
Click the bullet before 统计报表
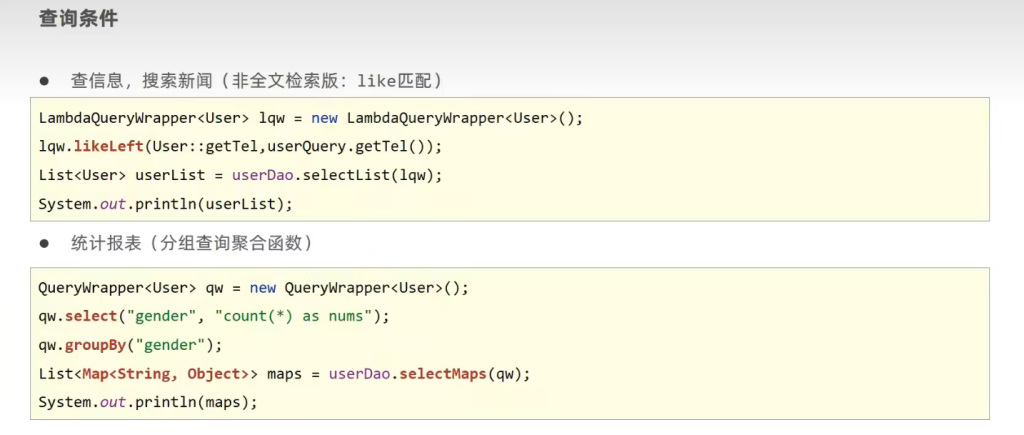44,243
